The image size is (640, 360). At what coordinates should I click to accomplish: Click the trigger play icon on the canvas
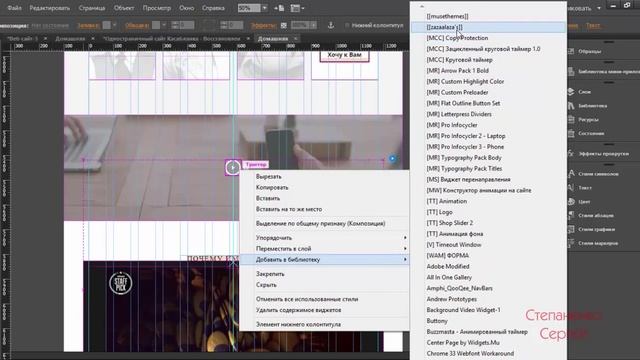tap(233, 167)
